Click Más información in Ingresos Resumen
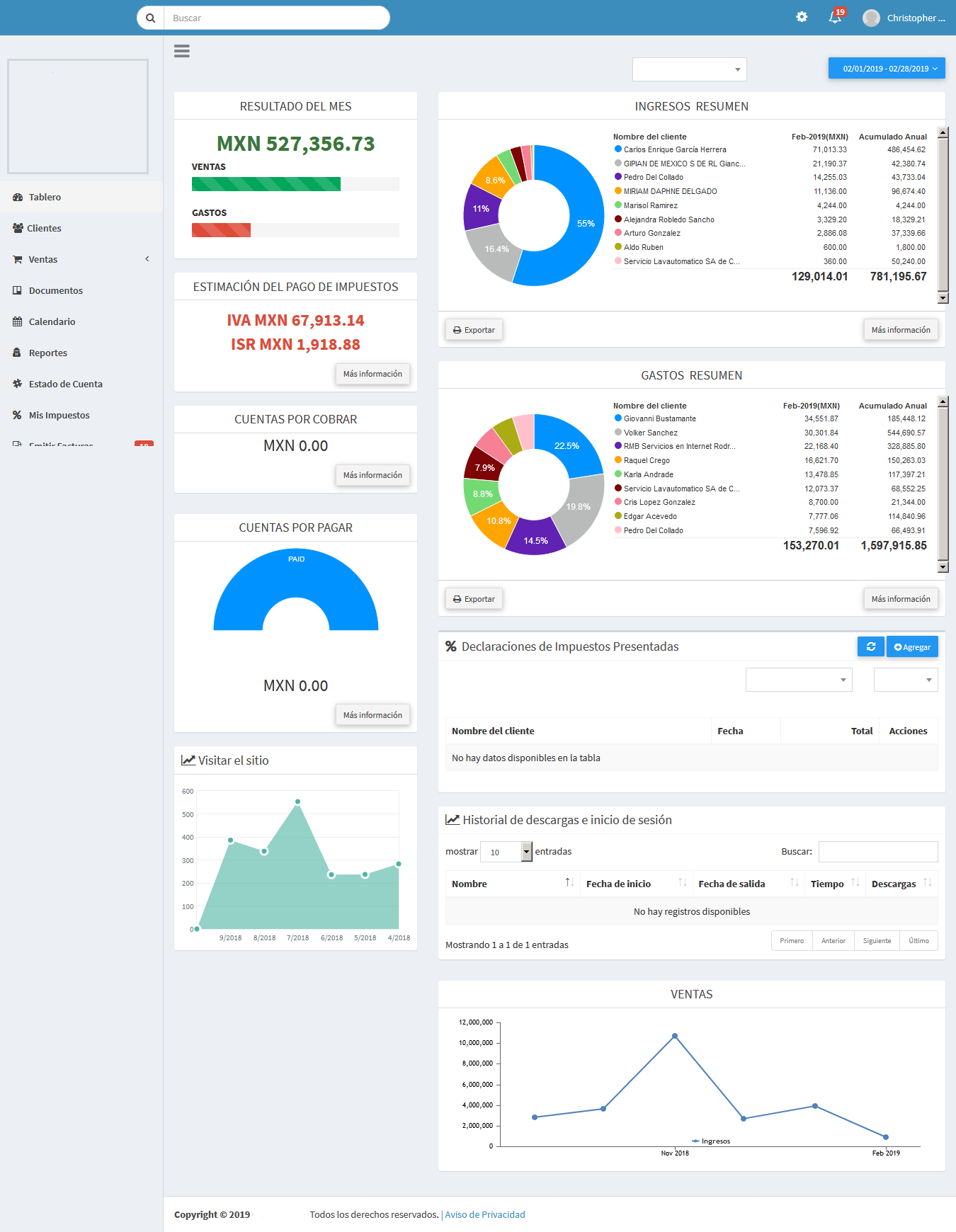The image size is (956, 1232). coord(901,330)
